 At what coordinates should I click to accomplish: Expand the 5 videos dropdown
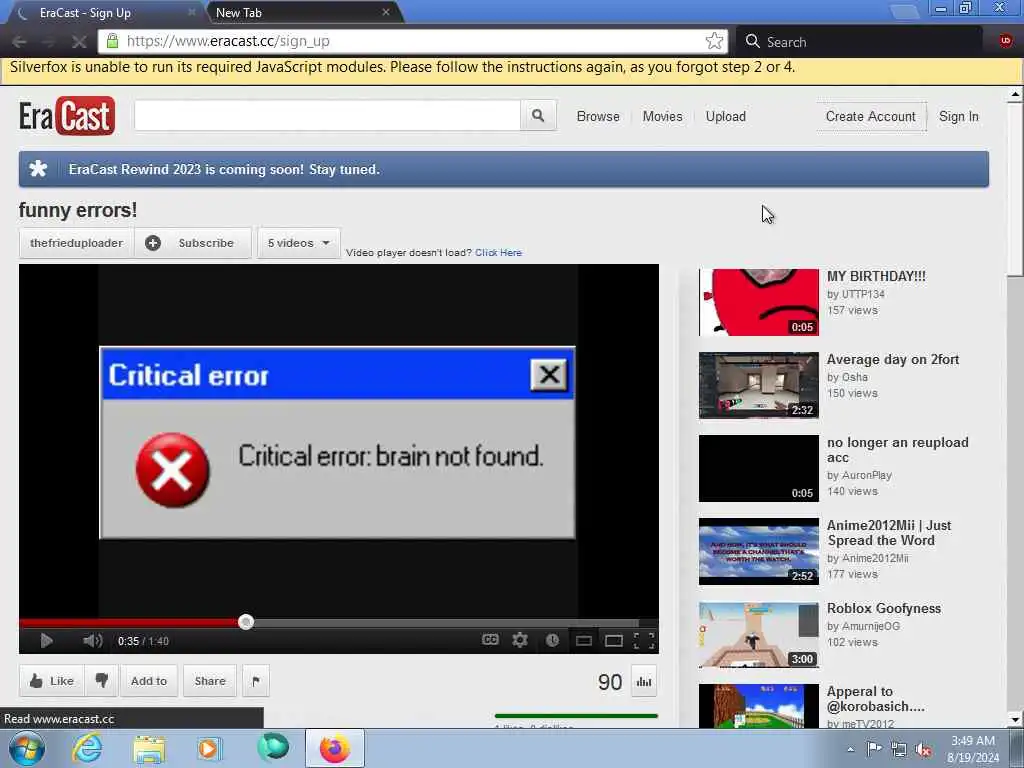298,243
